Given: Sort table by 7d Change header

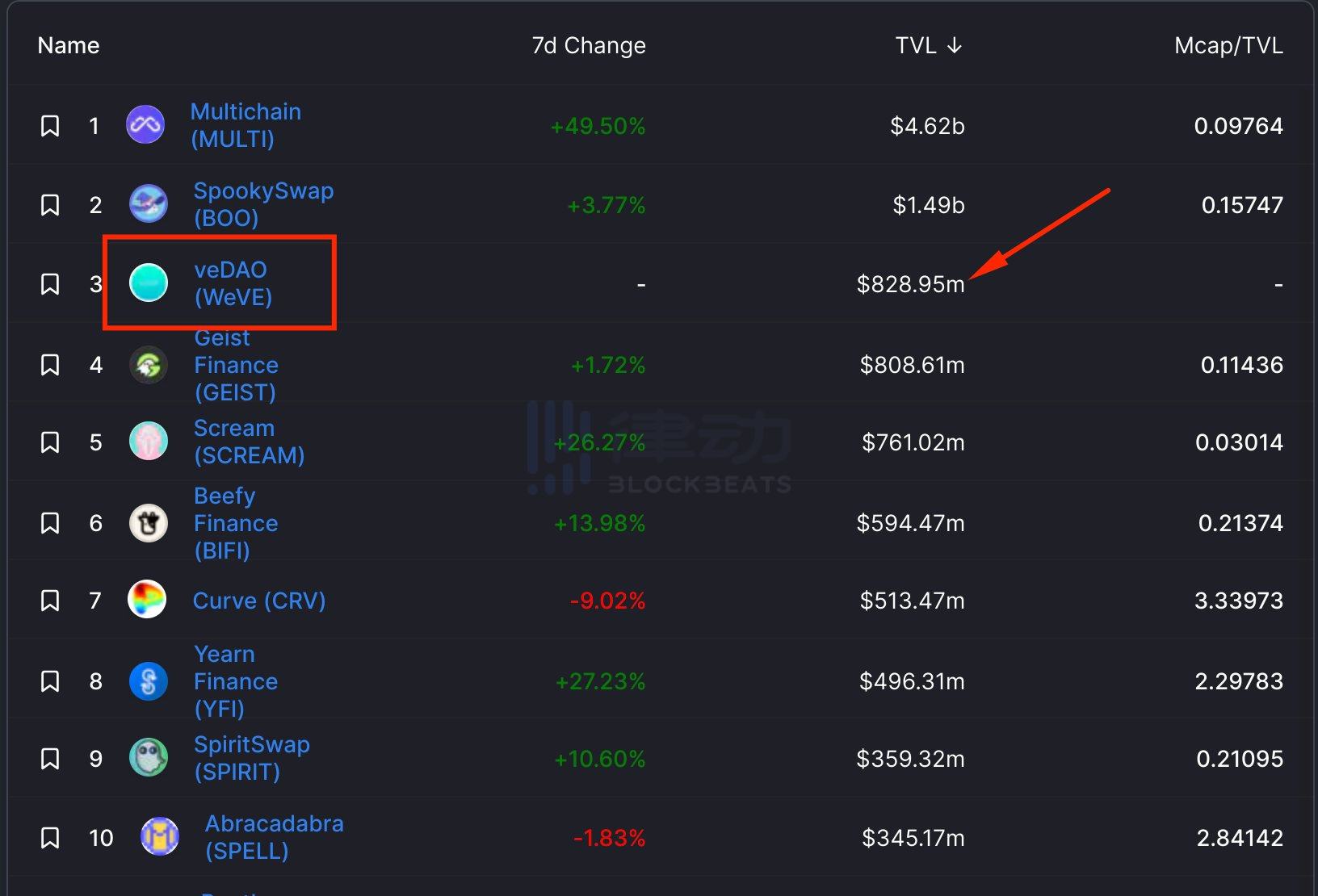Looking at the screenshot, I should (x=588, y=45).
